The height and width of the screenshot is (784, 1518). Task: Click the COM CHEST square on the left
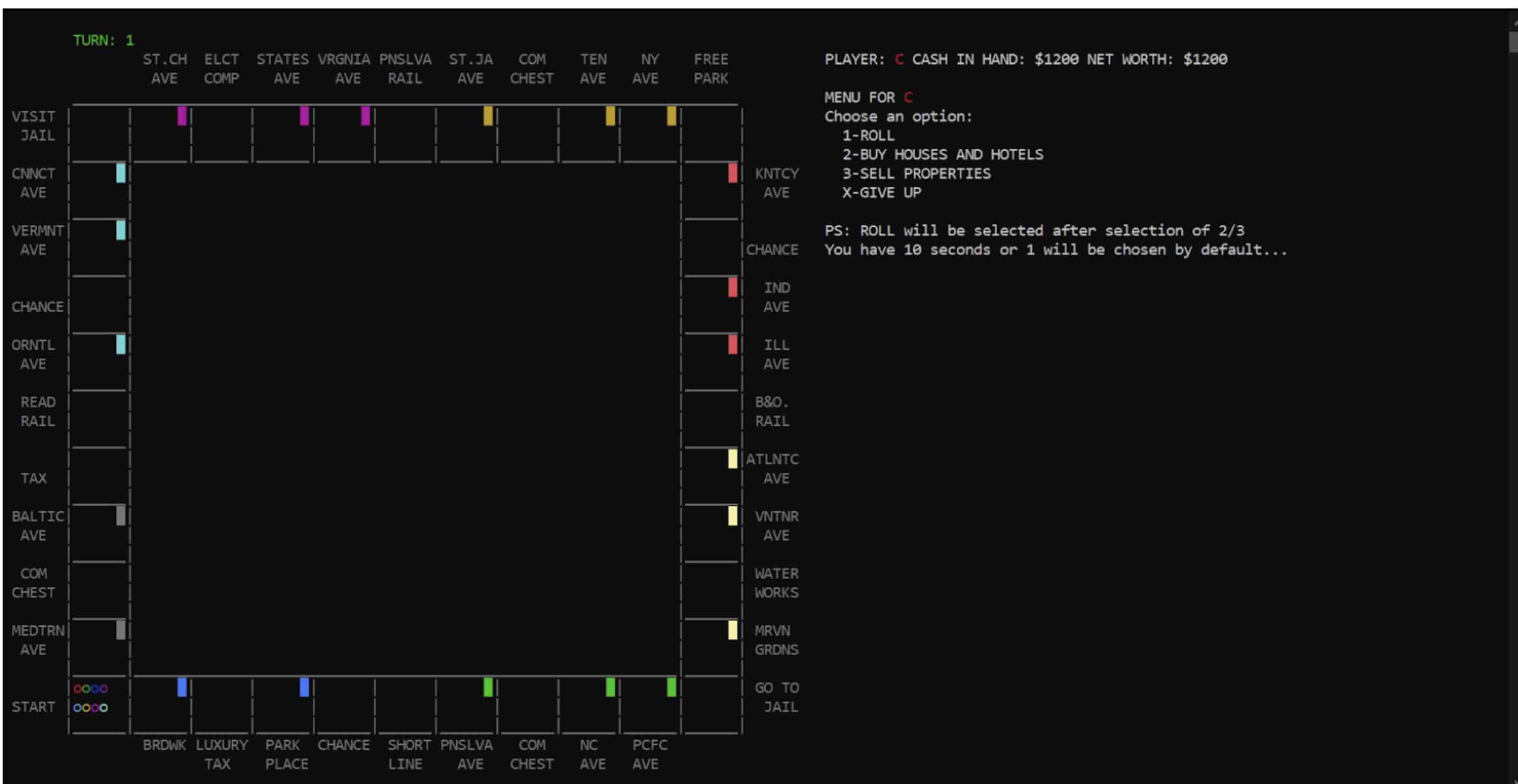(x=34, y=583)
